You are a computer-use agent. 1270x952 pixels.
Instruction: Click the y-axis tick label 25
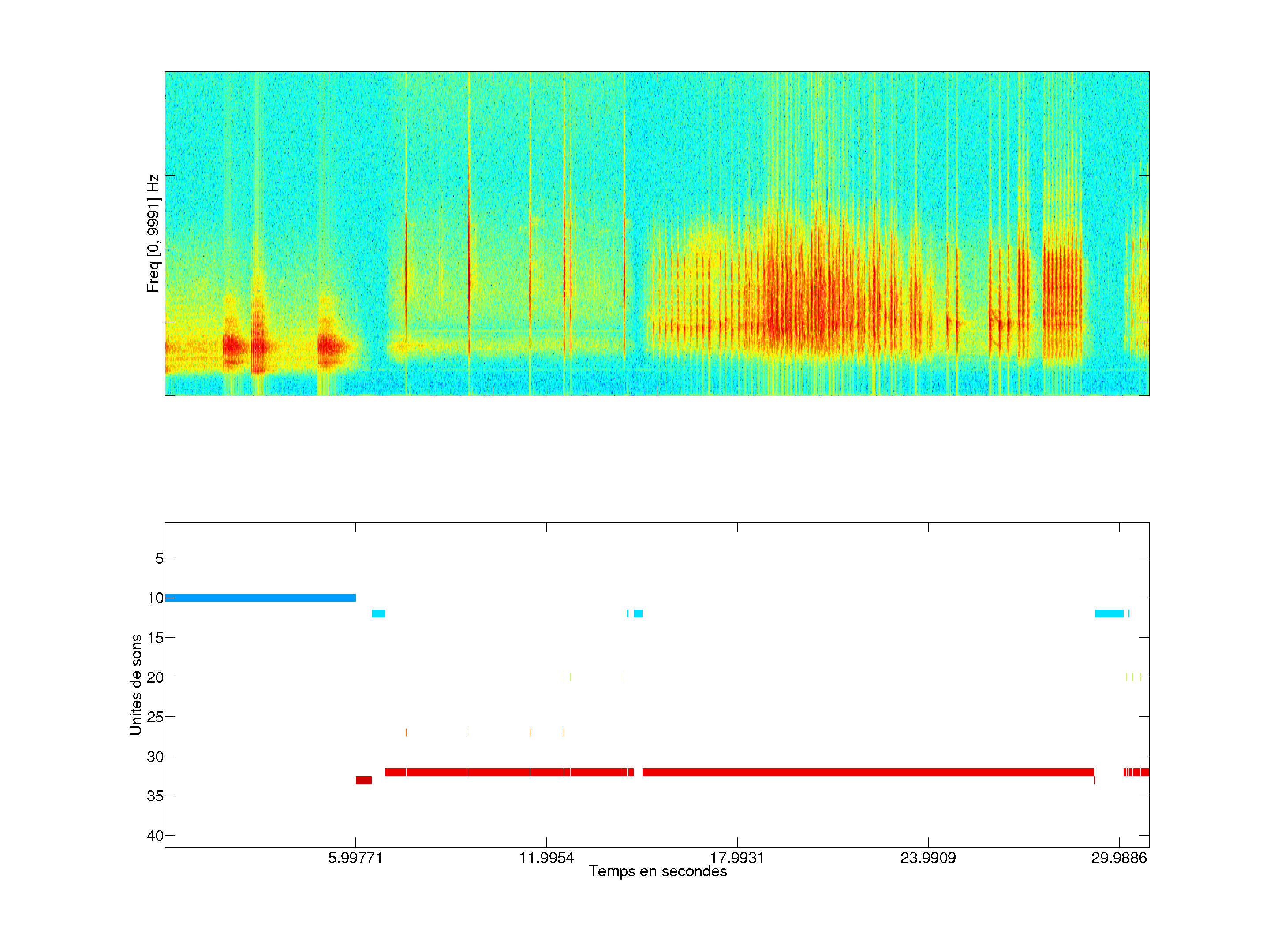coord(154,717)
